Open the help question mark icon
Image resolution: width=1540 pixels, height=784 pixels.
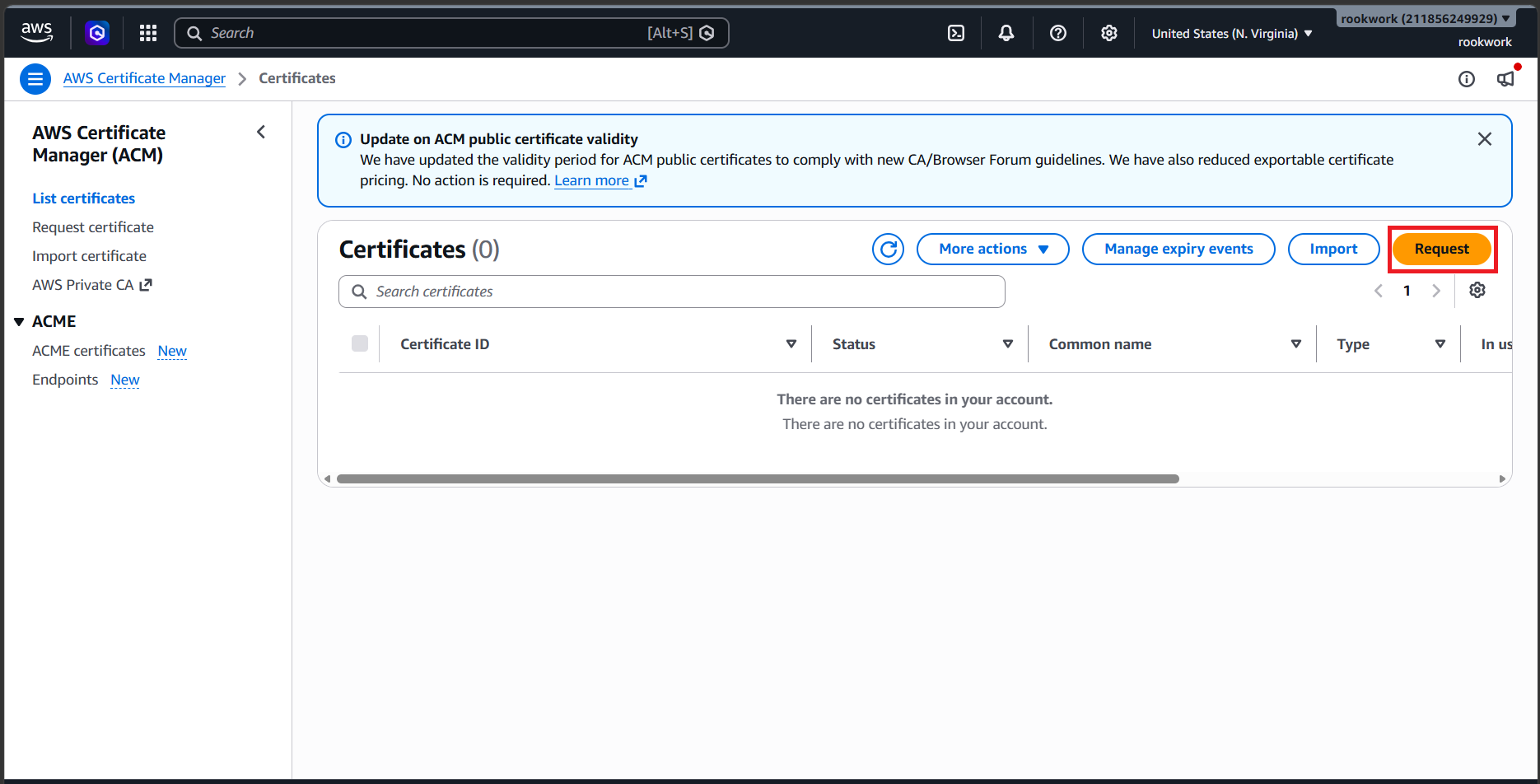click(x=1058, y=33)
